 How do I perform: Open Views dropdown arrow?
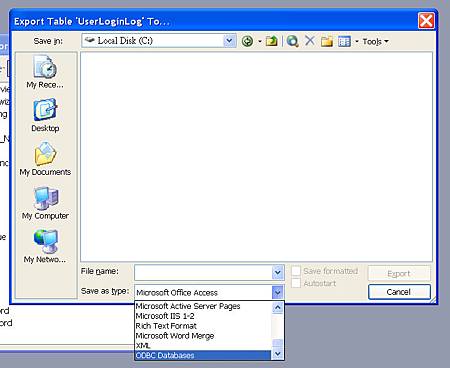coord(357,42)
